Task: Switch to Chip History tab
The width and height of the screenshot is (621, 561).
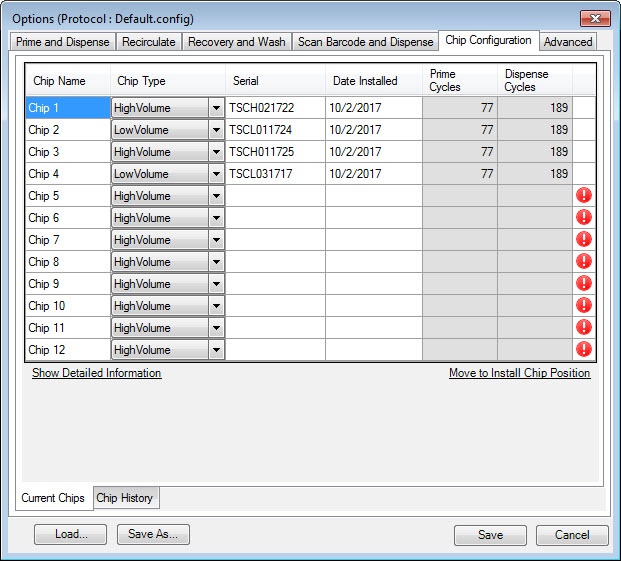Action: pos(124,498)
